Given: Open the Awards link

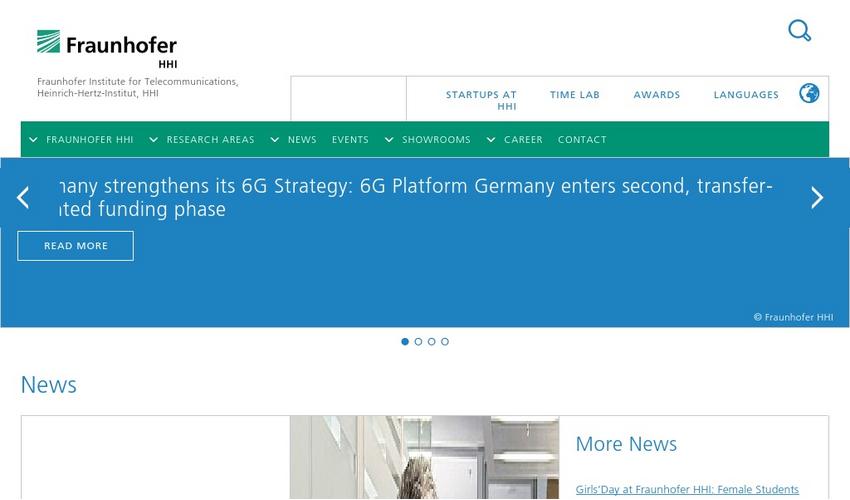Looking at the screenshot, I should click(656, 94).
